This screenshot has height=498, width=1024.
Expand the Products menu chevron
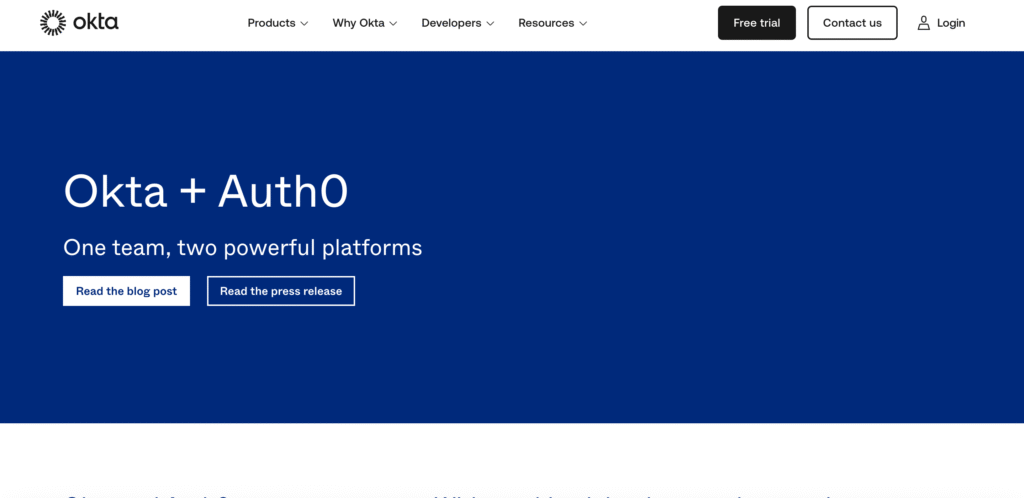[304, 23]
